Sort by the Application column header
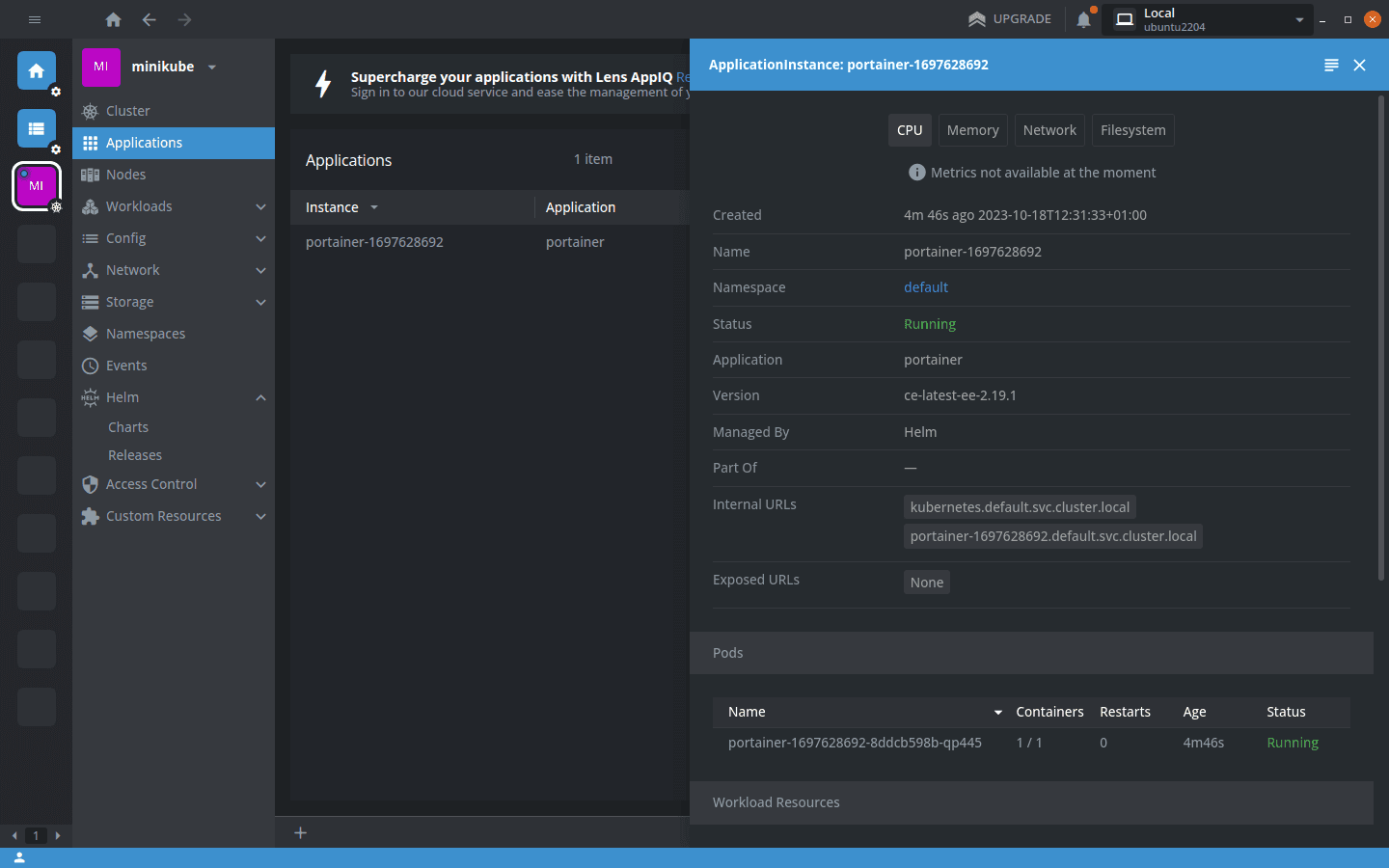 tap(581, 207)
